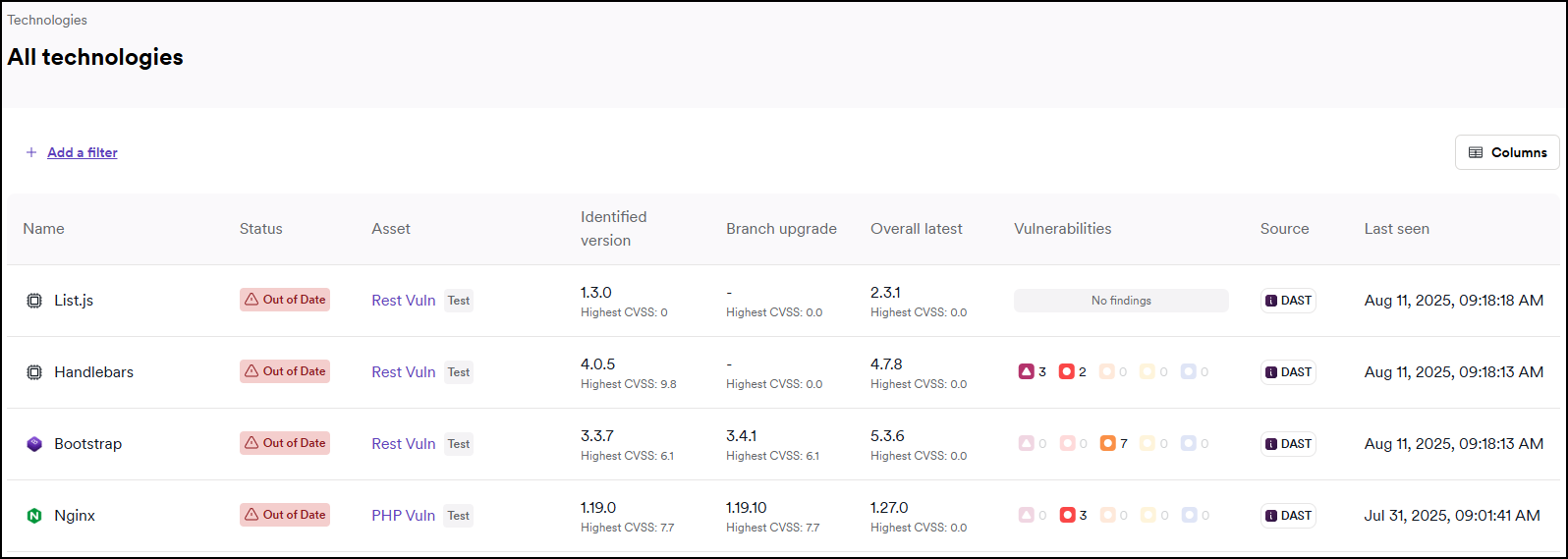1568x559 pixels.
Task: Click the critical severity icon in Nginx row
Action: point(1027,515)
